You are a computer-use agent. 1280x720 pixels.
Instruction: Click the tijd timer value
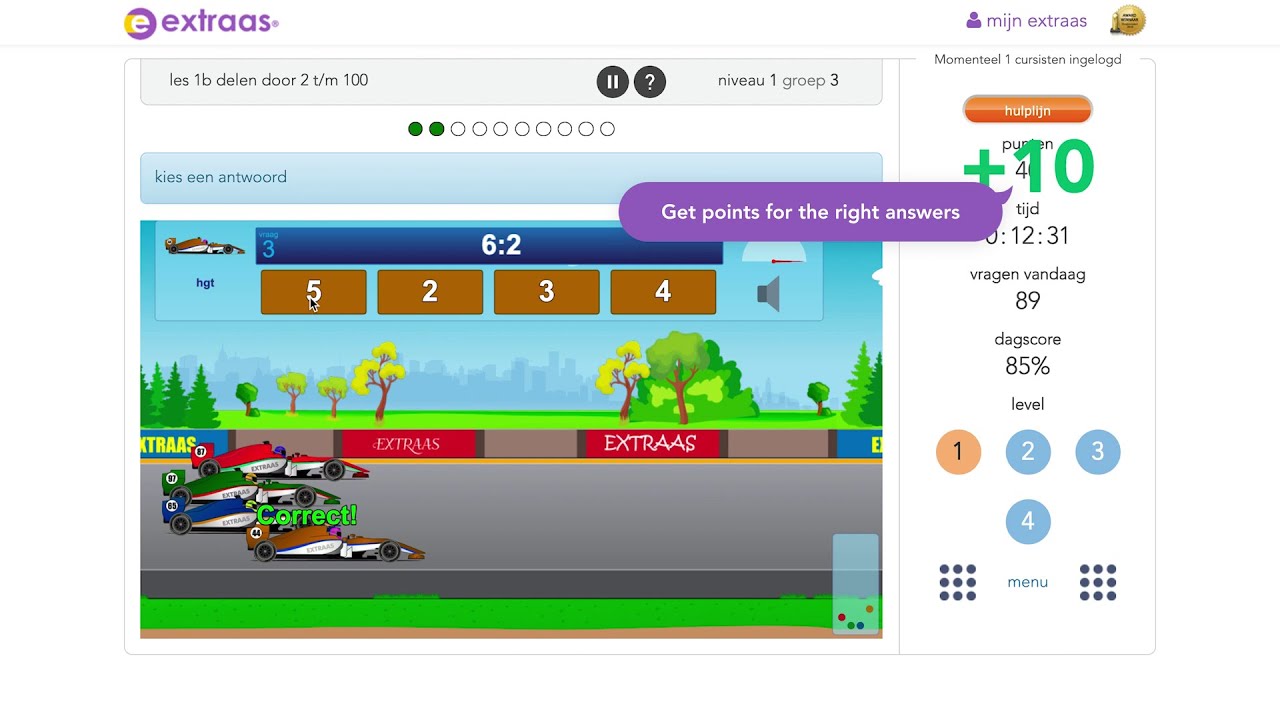(1028, 236)
